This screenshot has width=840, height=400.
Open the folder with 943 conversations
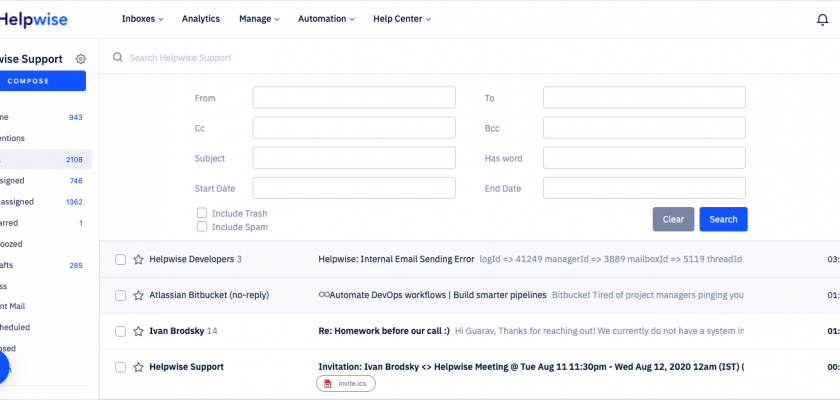42,117
